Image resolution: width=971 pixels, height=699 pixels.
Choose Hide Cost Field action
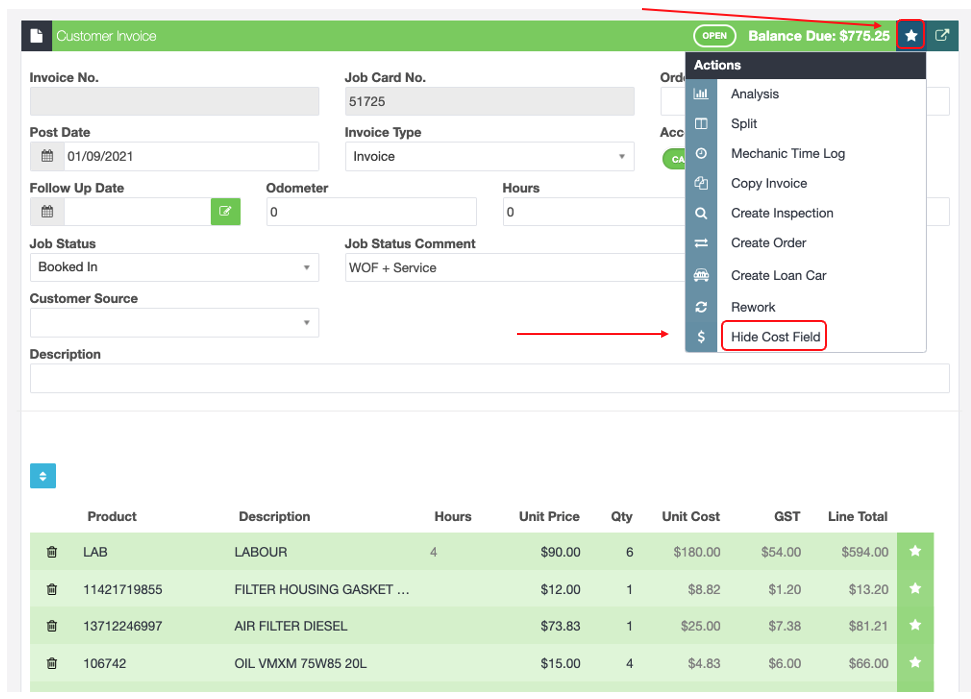(775, 336)
